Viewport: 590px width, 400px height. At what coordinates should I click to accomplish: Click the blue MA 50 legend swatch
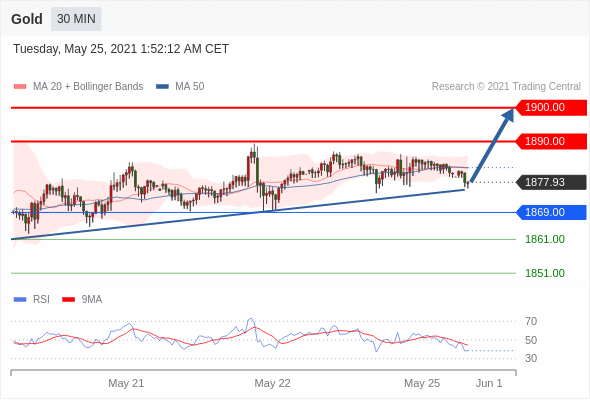click(x=163, y=87)
